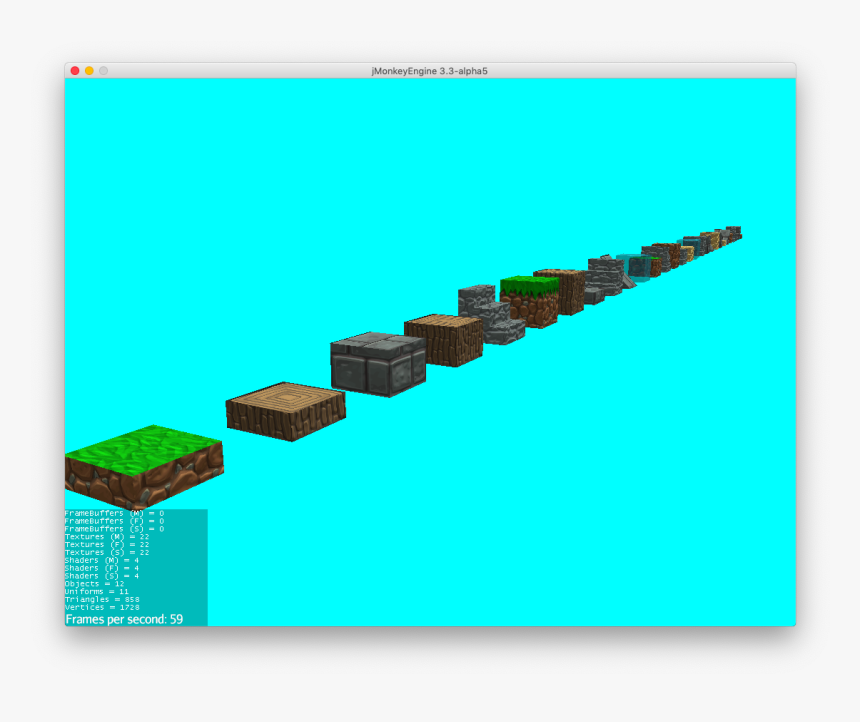Viewport: 860px width, 722px height.
Task: Click the translucent blue water block
Action: pyautogui.click(x=633, y=267)
